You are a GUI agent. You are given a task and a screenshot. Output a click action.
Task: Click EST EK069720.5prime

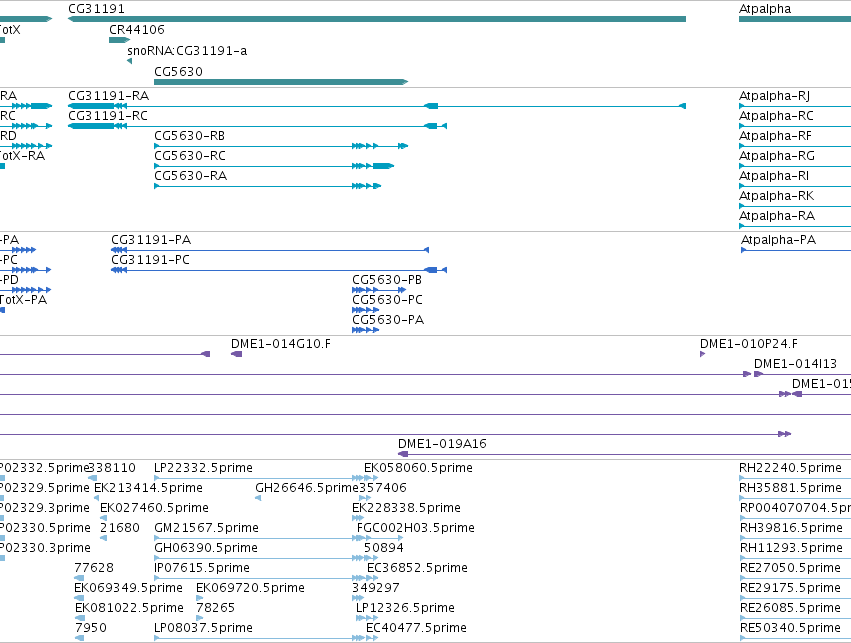coord(250,589)
